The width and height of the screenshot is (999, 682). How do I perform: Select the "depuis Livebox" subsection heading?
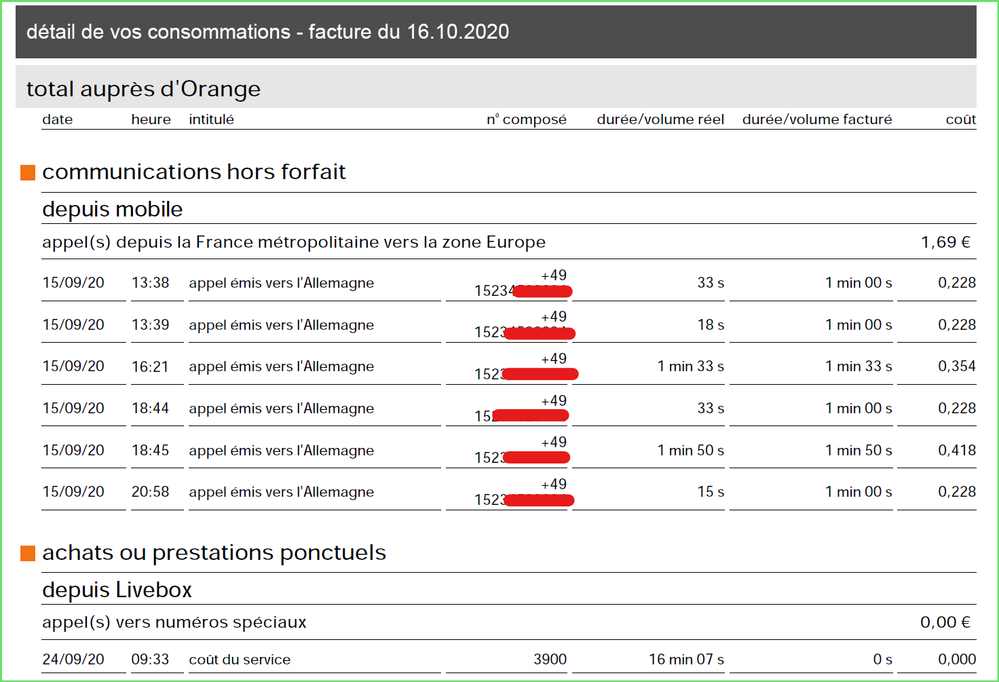[116, 590]
